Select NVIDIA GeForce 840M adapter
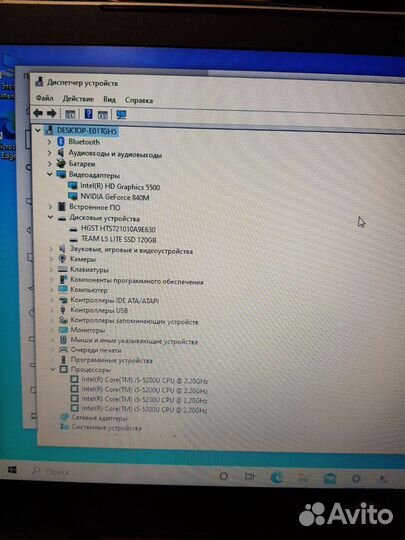This screenshot has height=540, width=405. point(115,197)
